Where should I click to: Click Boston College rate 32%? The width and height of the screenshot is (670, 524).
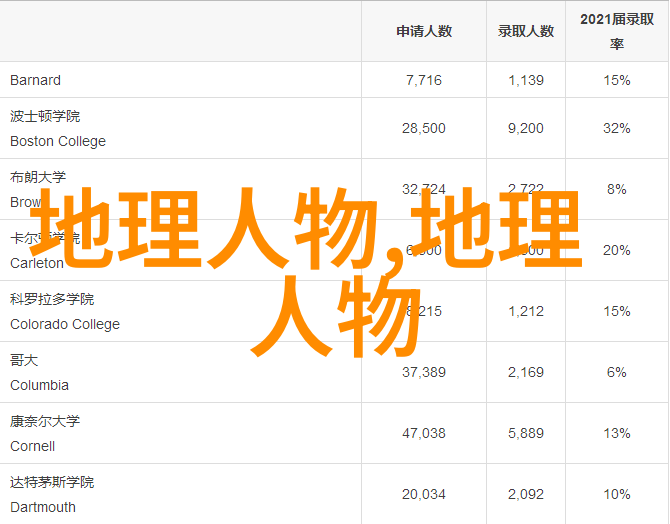pos(617,128)
